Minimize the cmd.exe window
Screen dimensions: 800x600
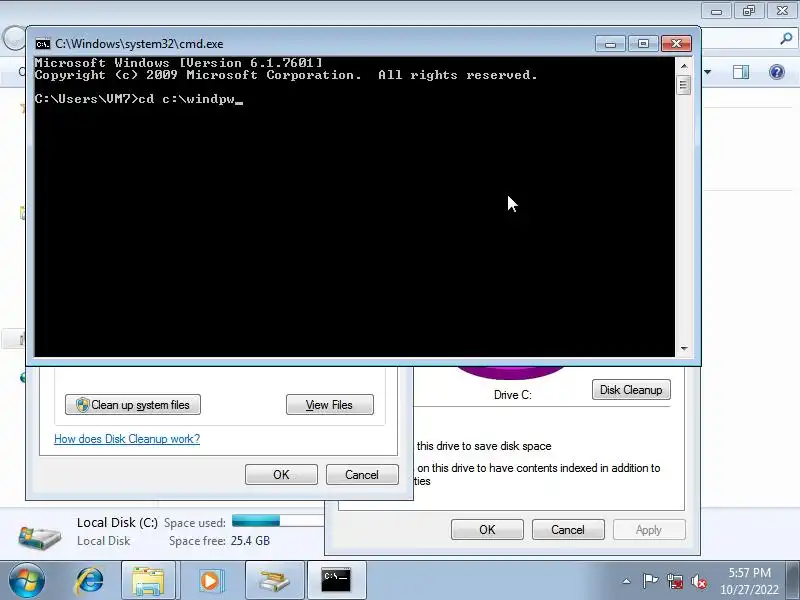coord(611,44)
